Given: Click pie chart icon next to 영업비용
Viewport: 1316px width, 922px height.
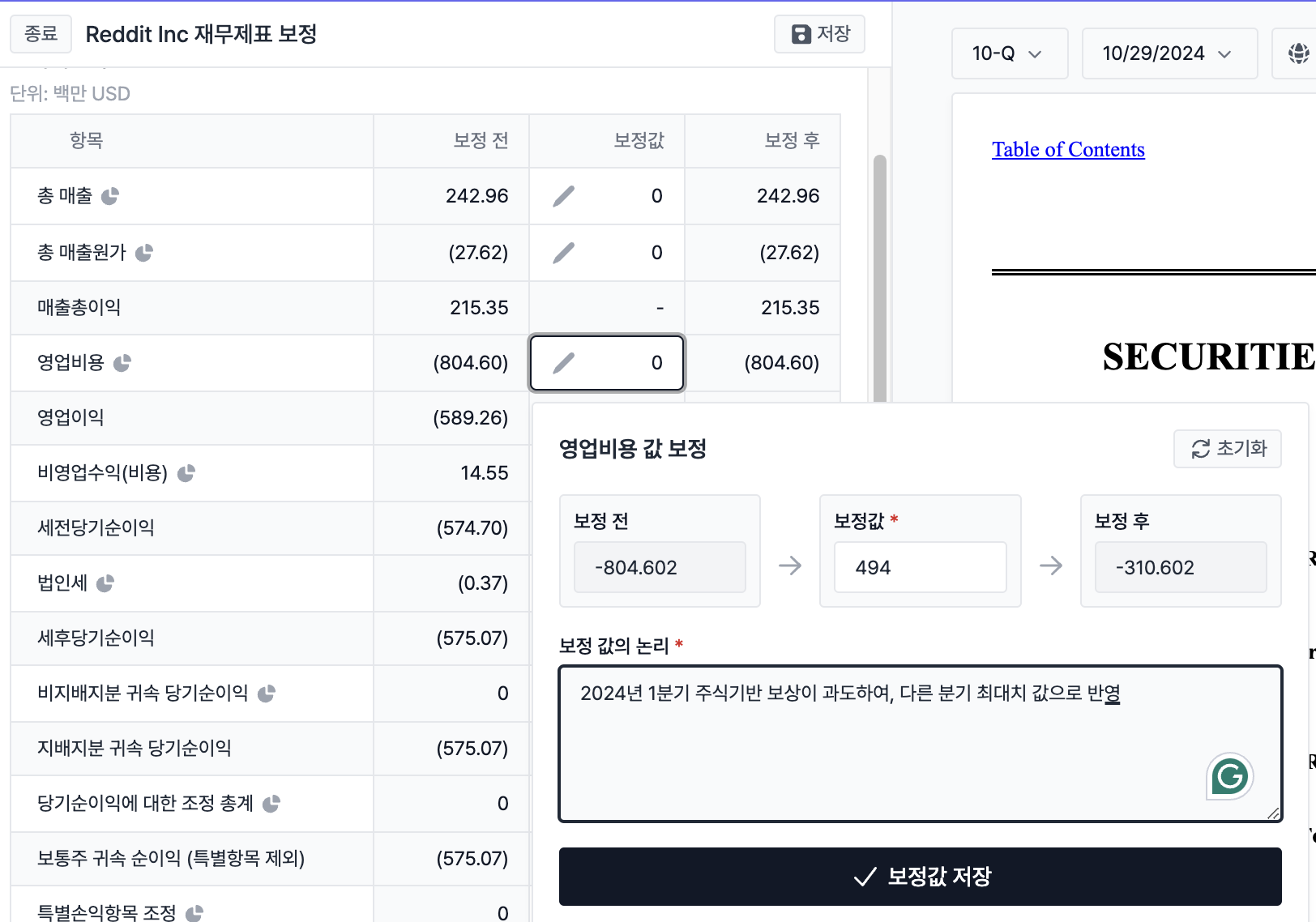Looking at the screenshot, I should coord(122,363).
